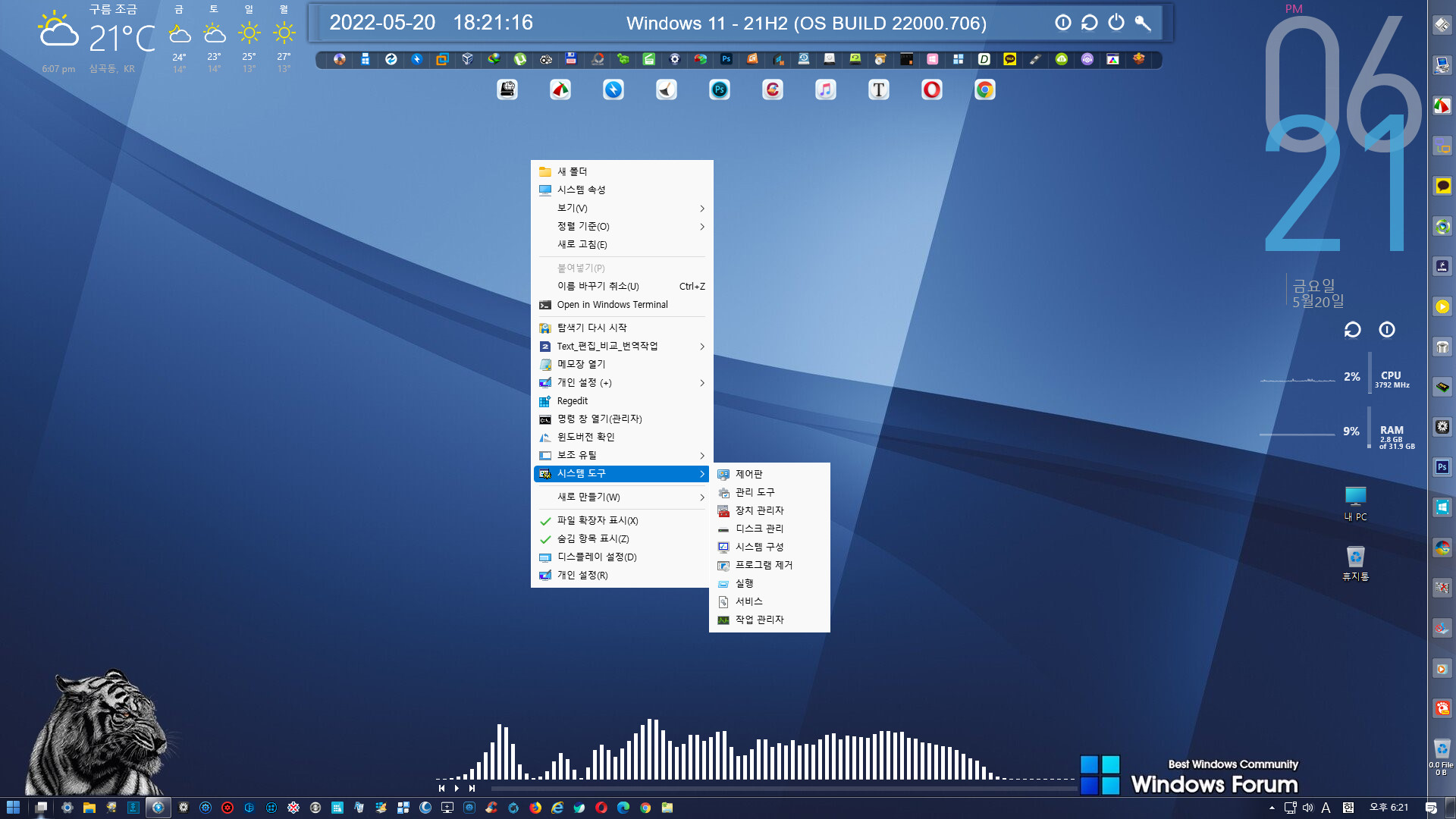1456x819 pixels.
Task: Click the volume icon in the system tray
Action: [x=1308, y=808]
